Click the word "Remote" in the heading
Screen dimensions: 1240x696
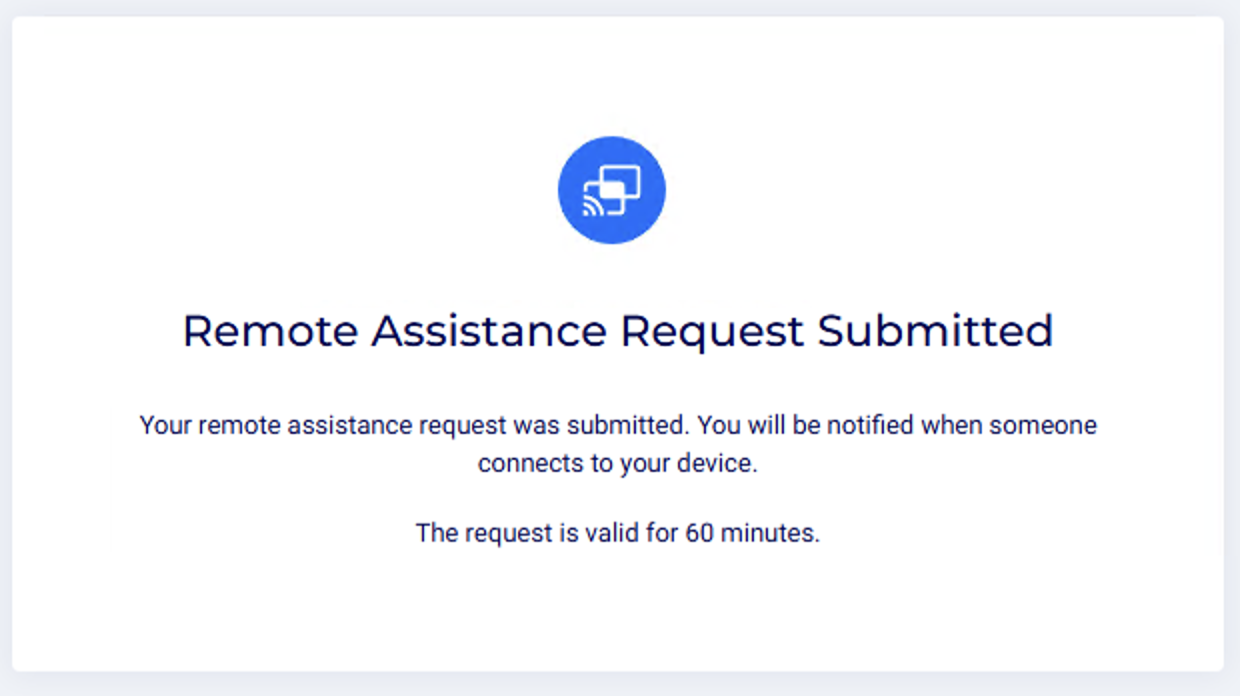pyautogui.click(x=270, y=331)
